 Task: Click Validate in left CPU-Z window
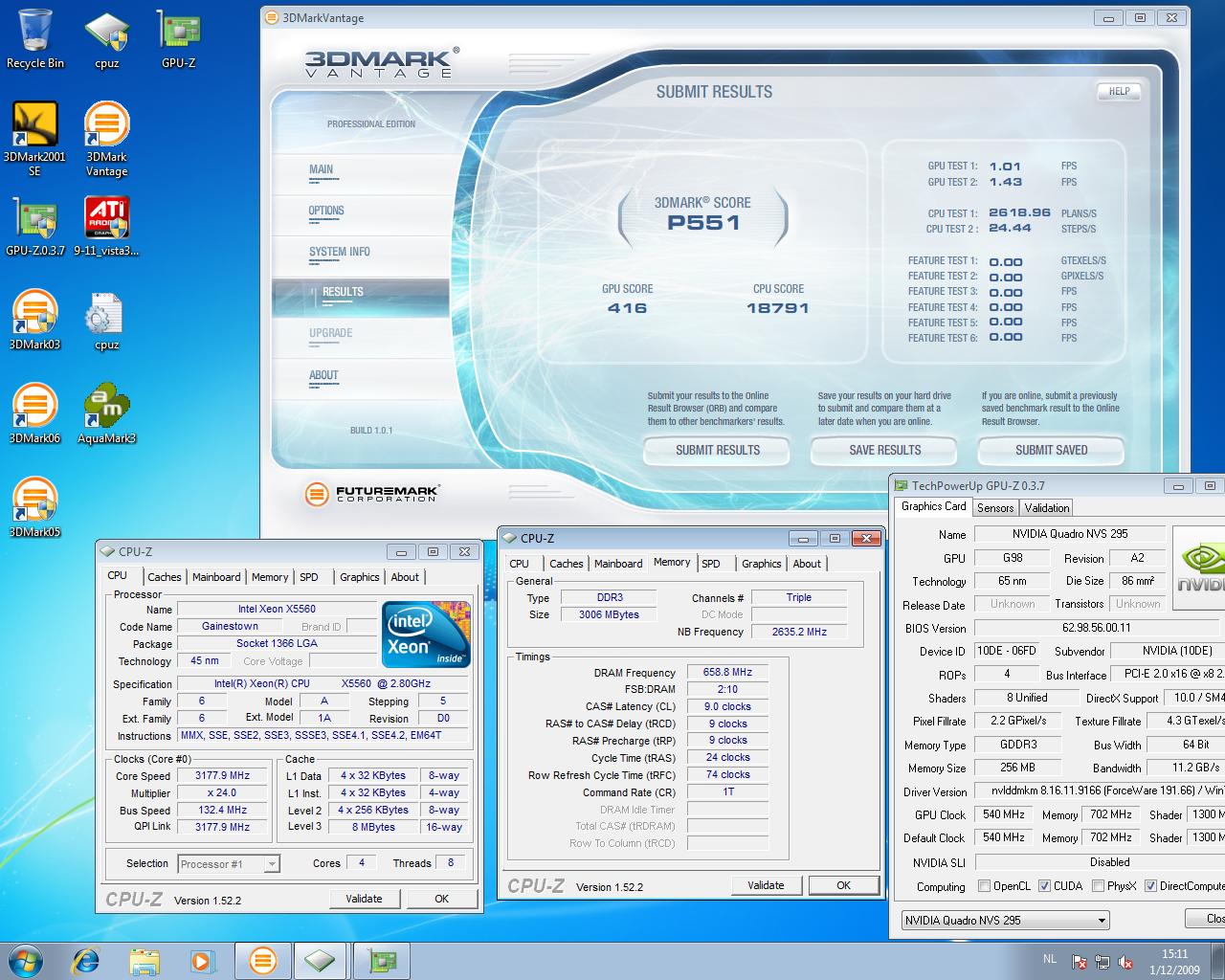(x=364, y=899)
